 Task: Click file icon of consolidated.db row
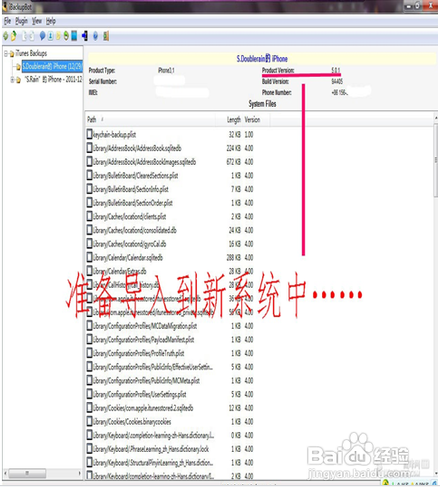[x=89, y=230]
